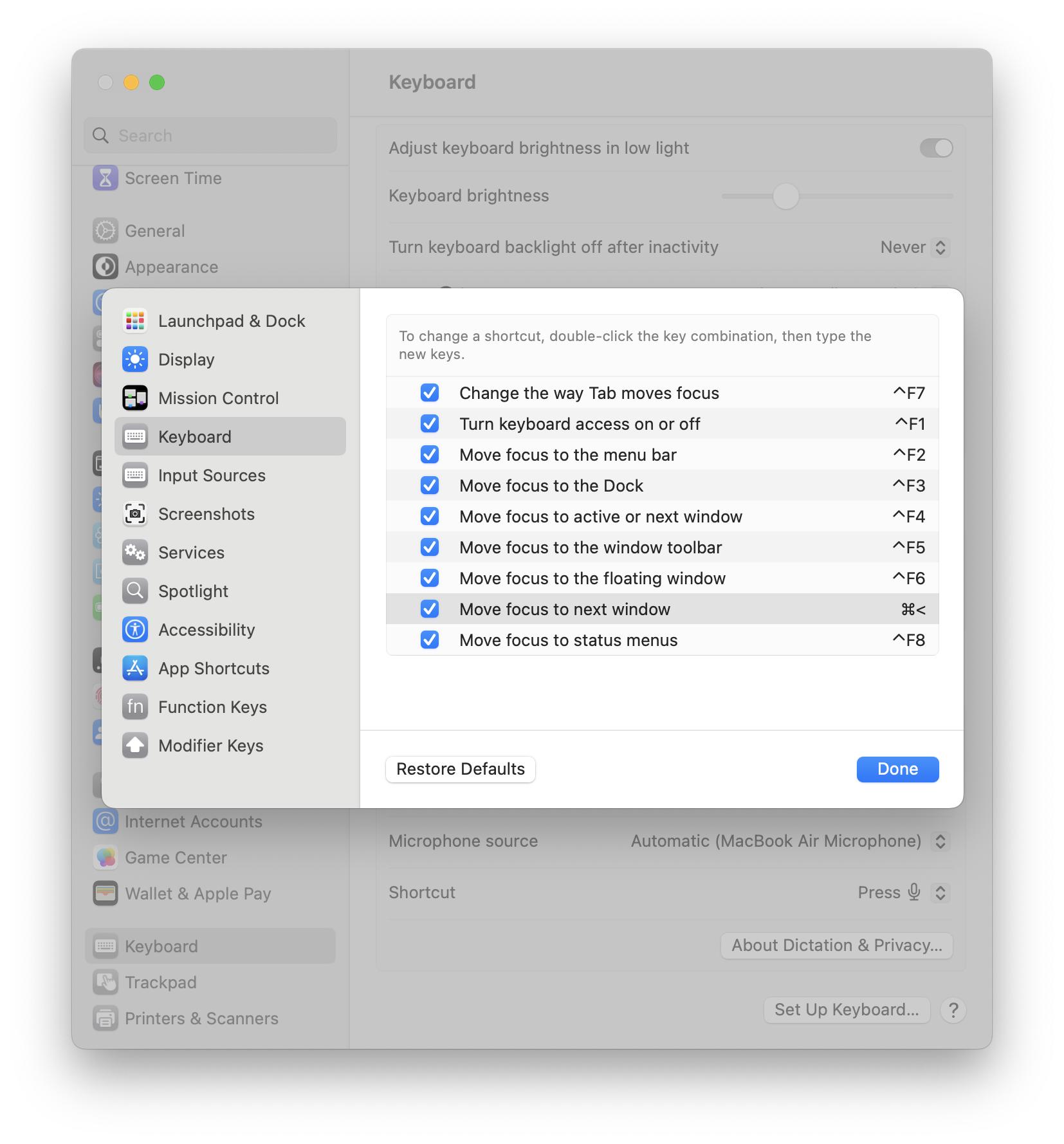Adjust the Keyboard brightness slider
The height and width of the screenshot is (1144, 1064).
pyautogui.click(x=785, y=196)
